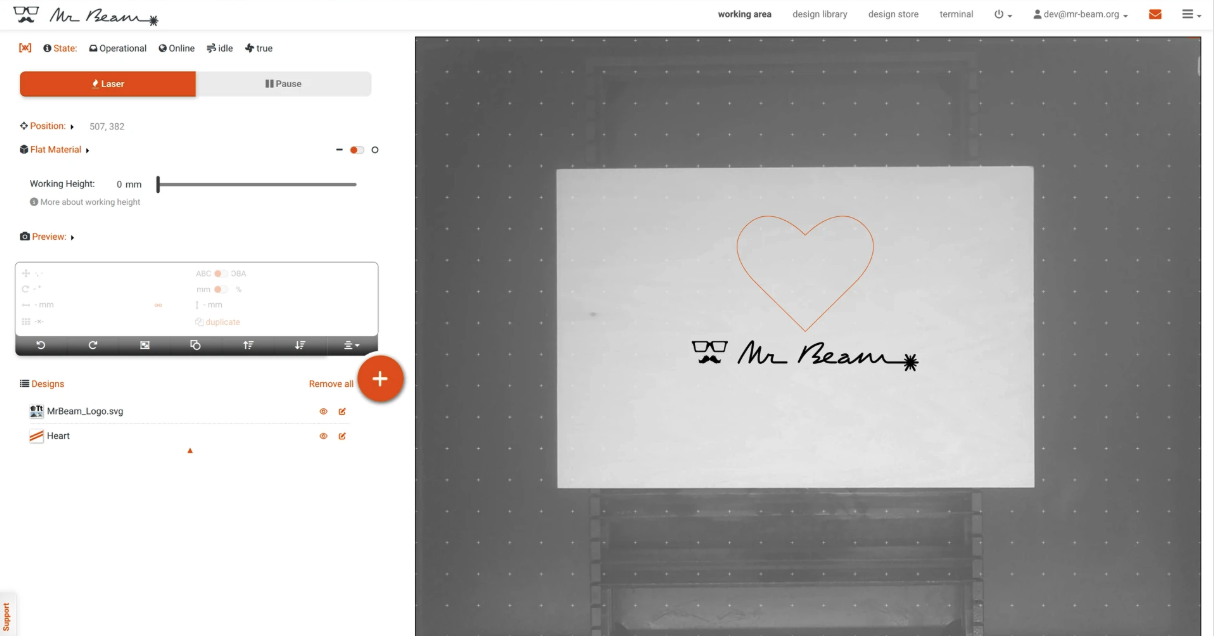Click the MrBeam_Logo.svg thumbnail
The width and height of the screenshot is (1214, 636).
pyautogui.click(x=36, y=411)
